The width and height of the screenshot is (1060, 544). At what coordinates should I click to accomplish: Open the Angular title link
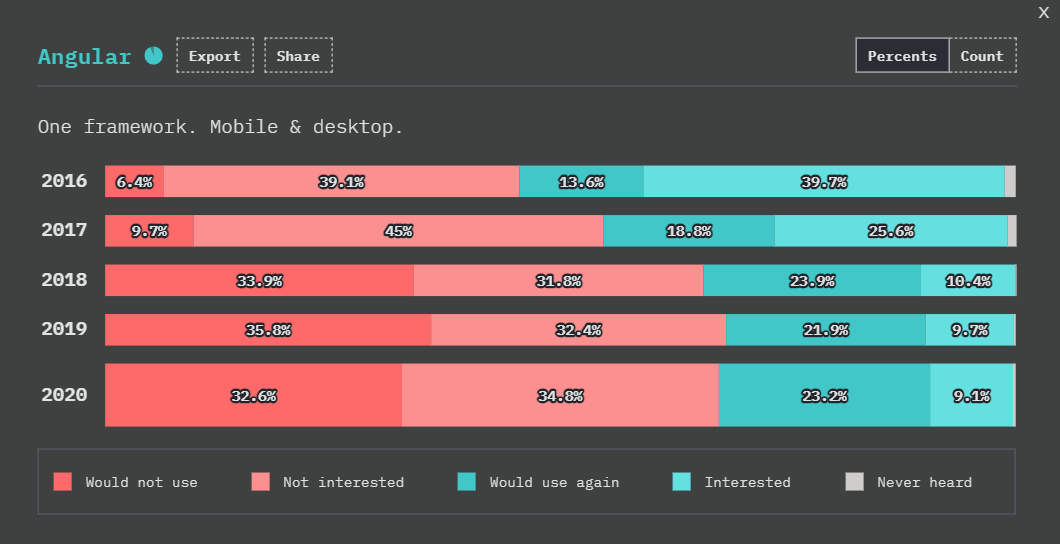click(85, 57)
